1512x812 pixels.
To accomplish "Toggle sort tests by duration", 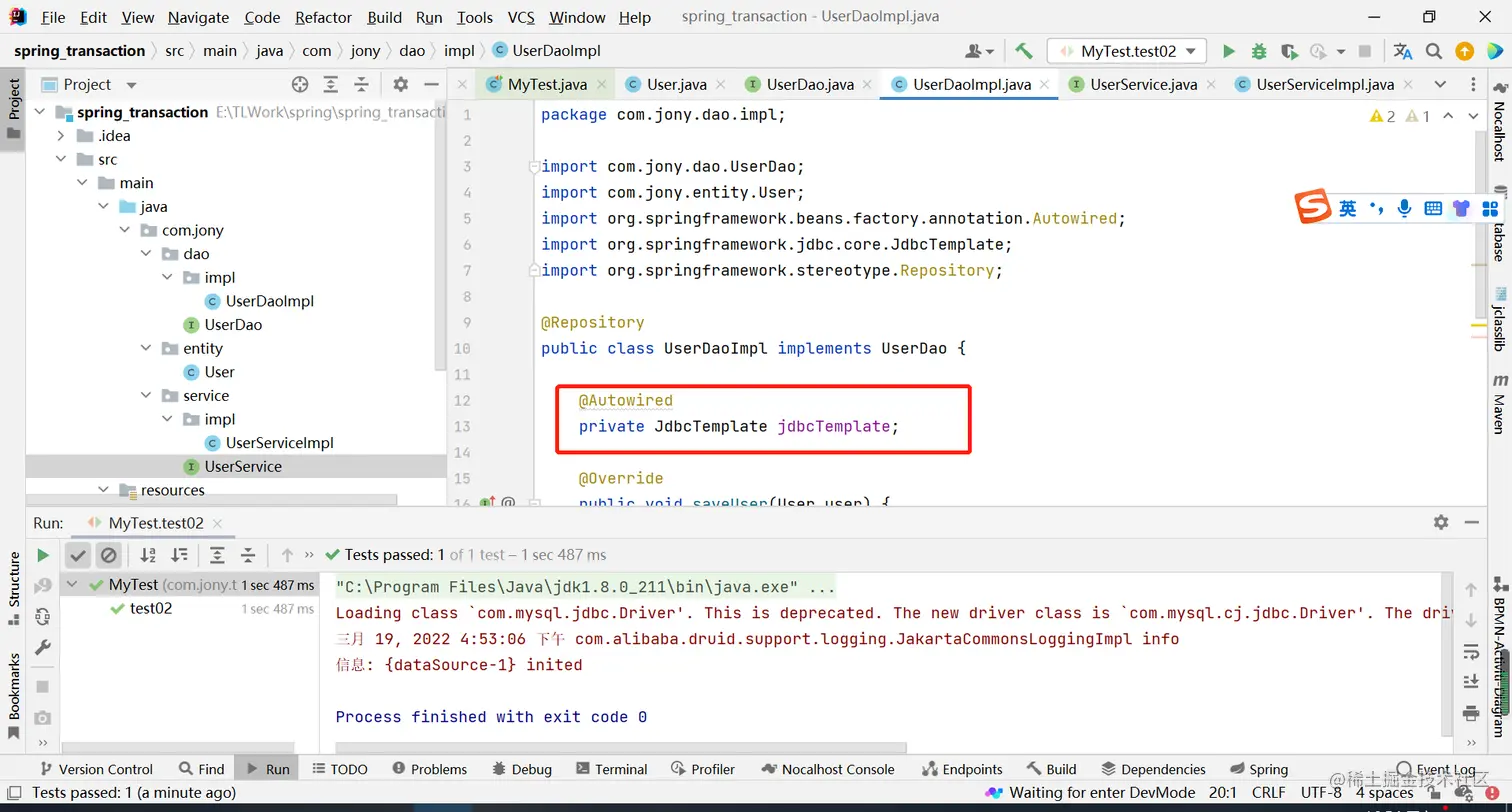I will tap(179, 555).
